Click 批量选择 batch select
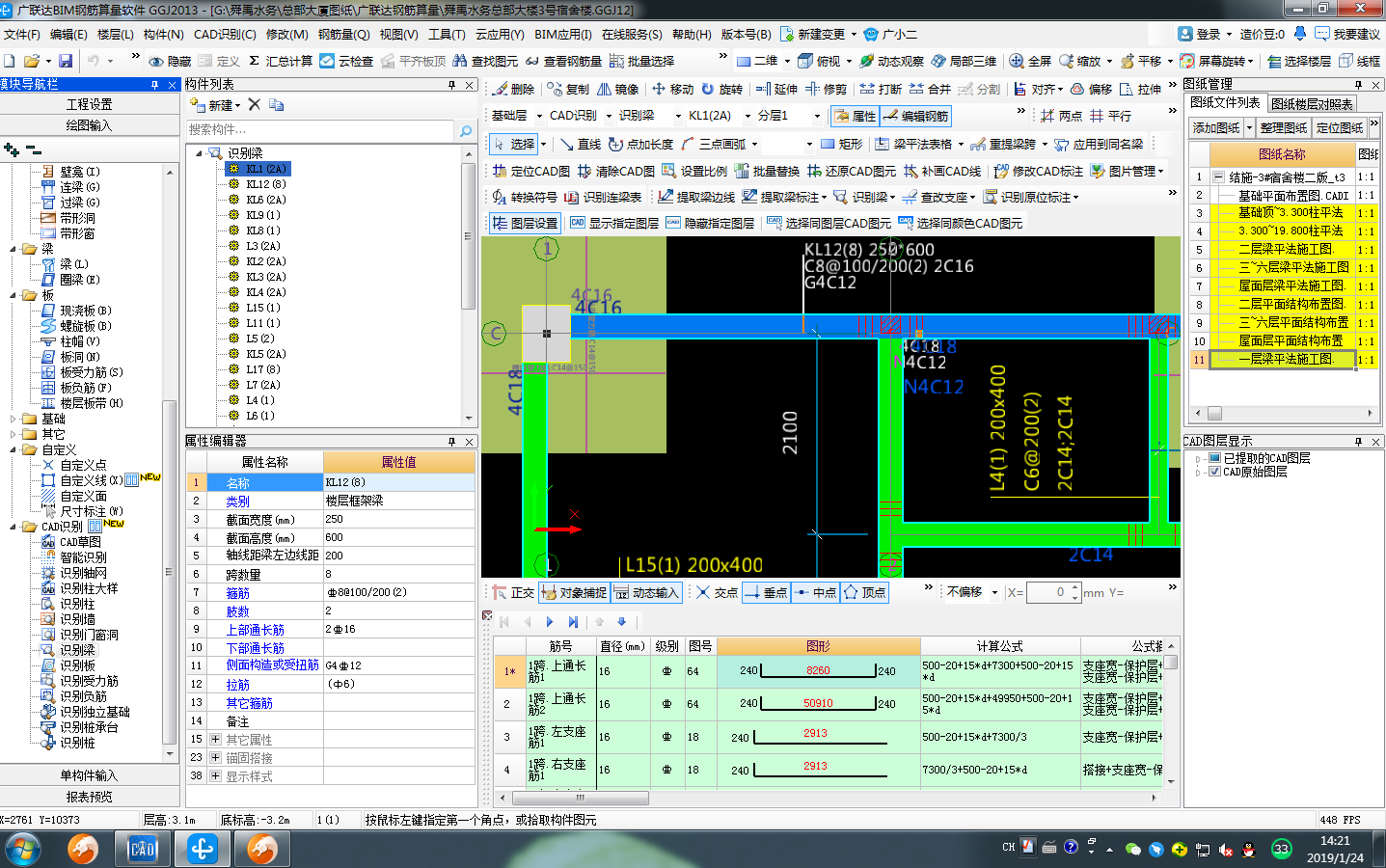1386x868 pixels. 641,61
